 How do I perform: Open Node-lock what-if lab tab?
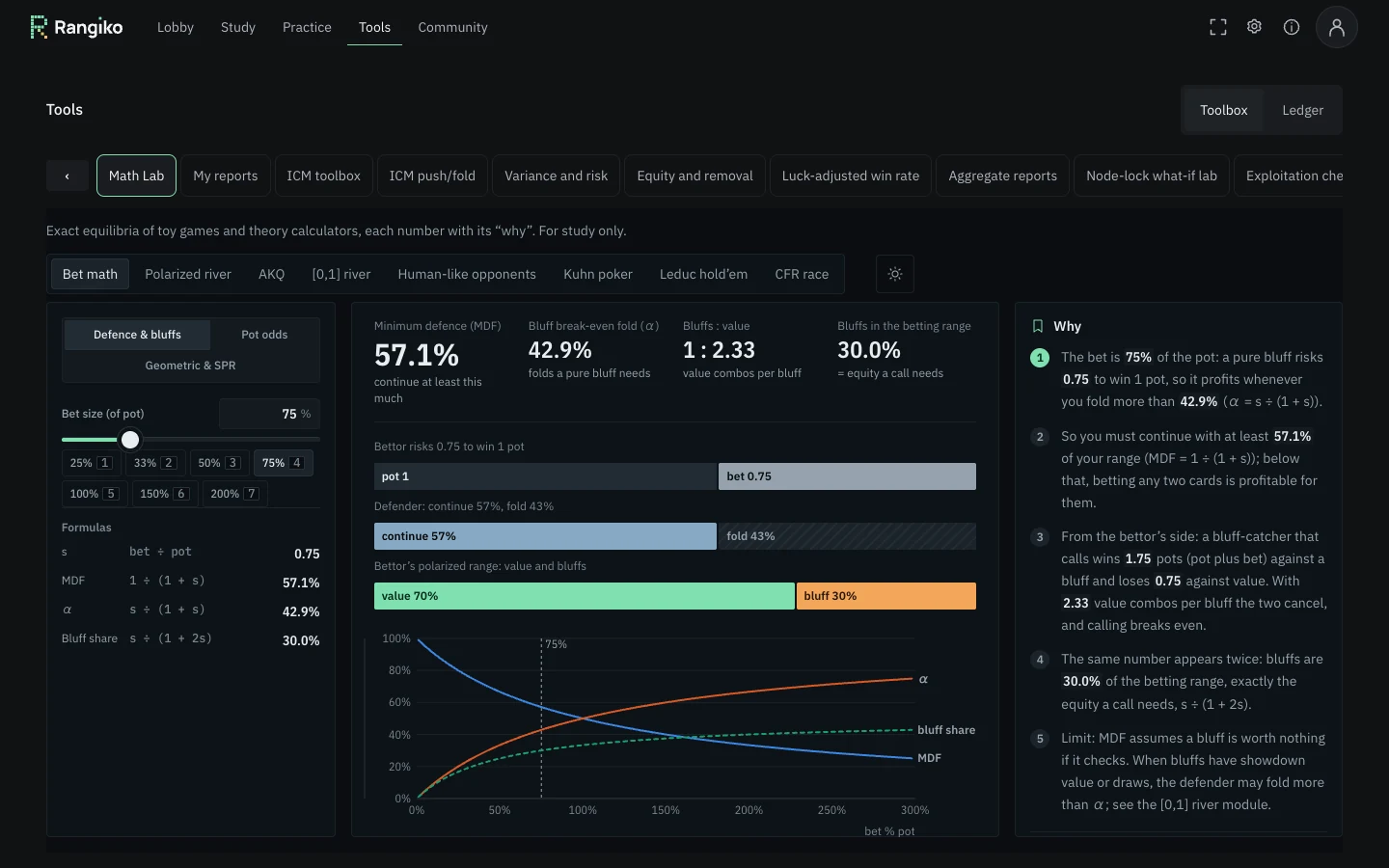pyautogui.click(x=1151, y=176)
